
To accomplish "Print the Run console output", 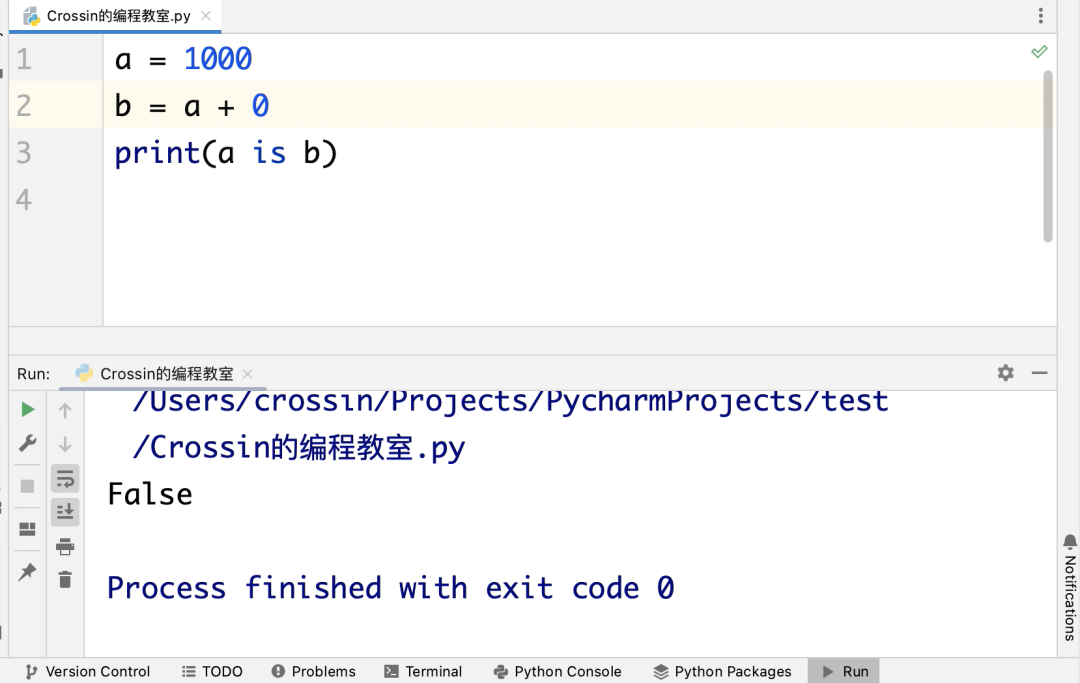I will (65, 547).
